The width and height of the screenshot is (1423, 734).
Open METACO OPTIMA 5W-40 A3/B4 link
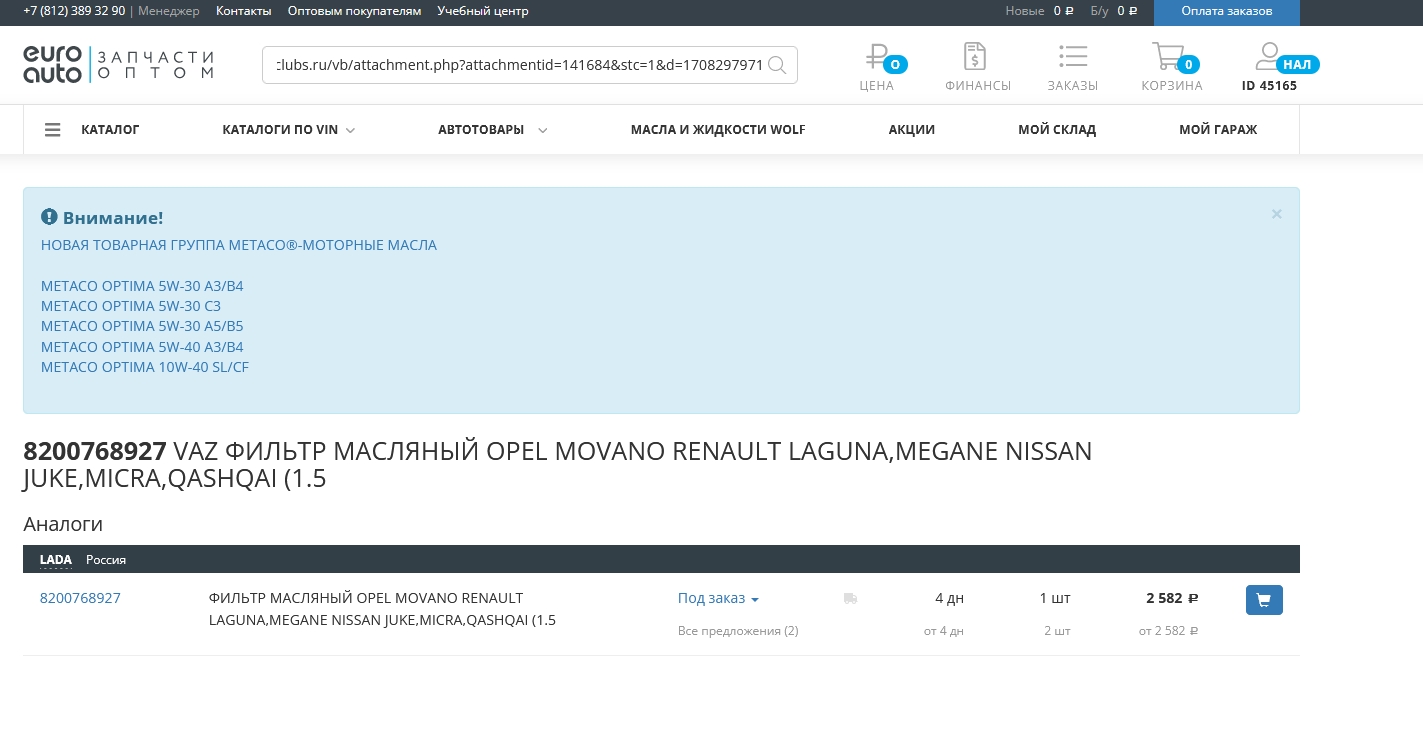coord(142,347)
